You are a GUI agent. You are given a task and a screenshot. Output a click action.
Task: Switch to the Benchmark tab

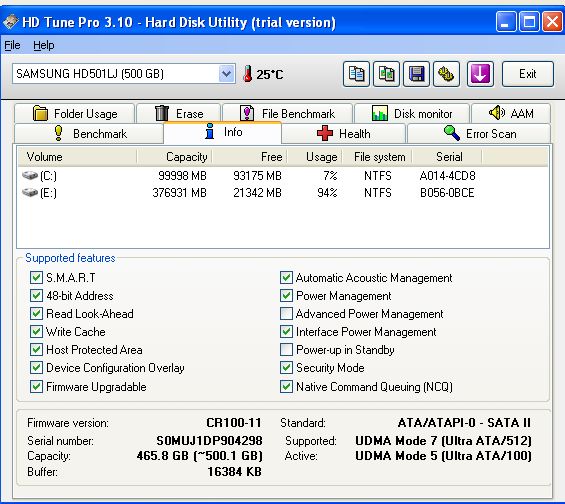89,134
